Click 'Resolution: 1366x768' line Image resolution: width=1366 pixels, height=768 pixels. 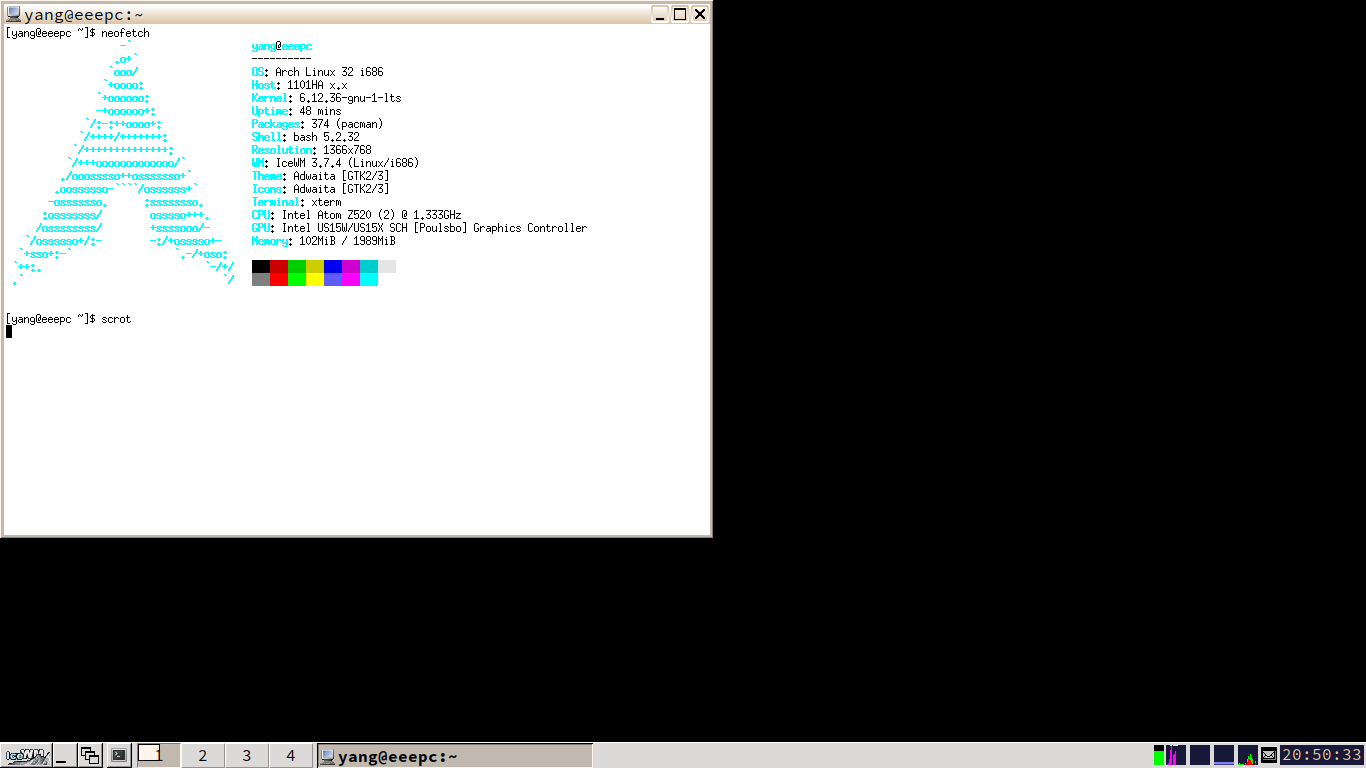tap(312, 150)
